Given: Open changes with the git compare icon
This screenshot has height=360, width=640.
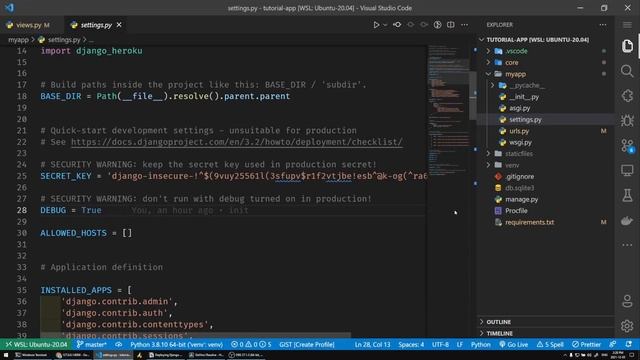Looking at the screenshot, I should tap(397, 25).
